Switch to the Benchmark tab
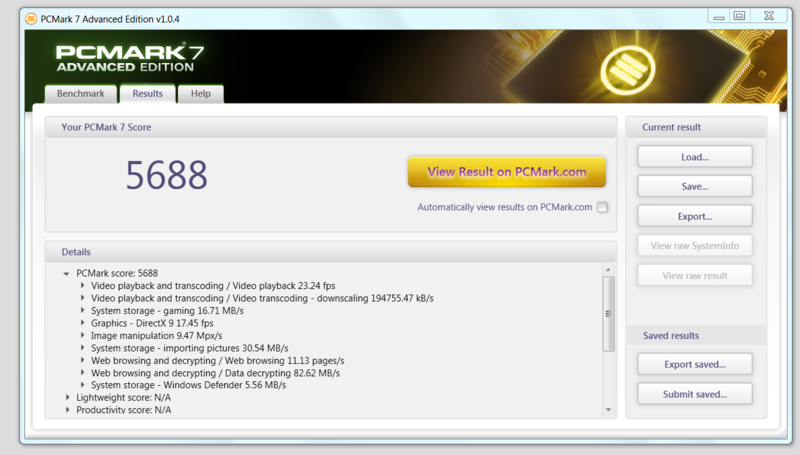The width and height of the screenshot is (800, 455). click(x=81, y=94)
